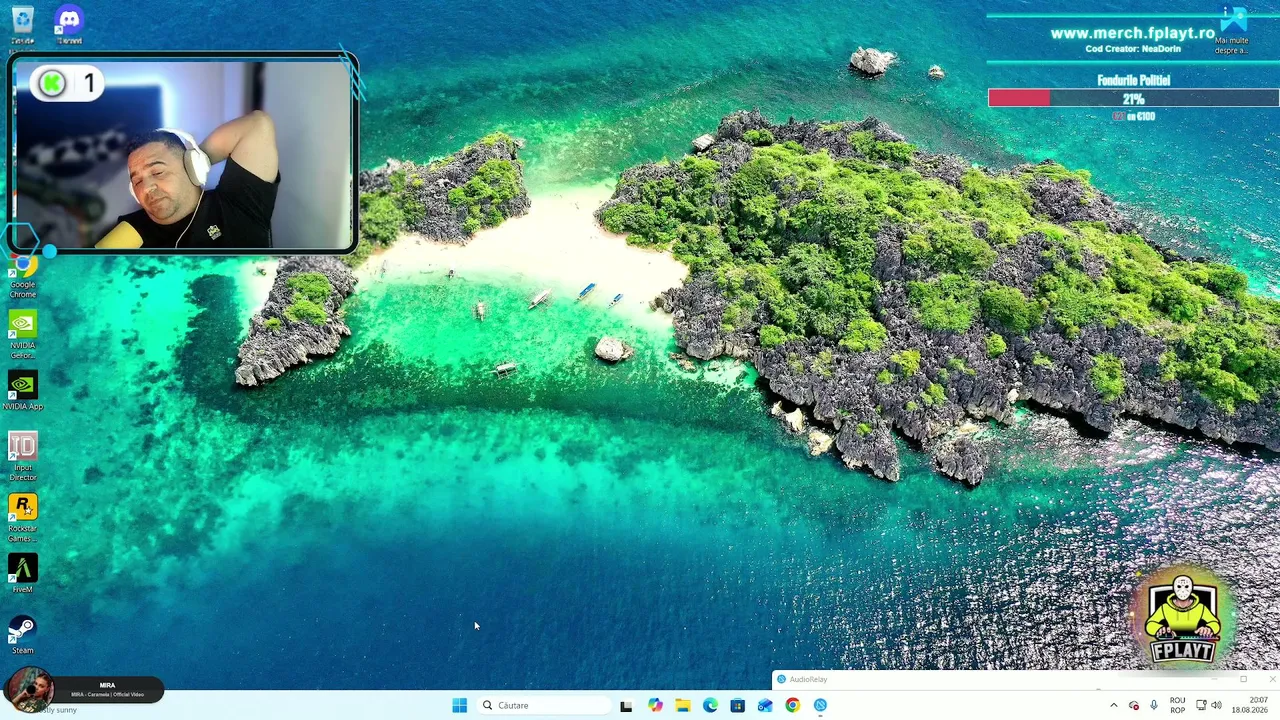Screen dimensions: 1280x720
Task: Launch Copilot from the taskbar
Action: point(655,705)
